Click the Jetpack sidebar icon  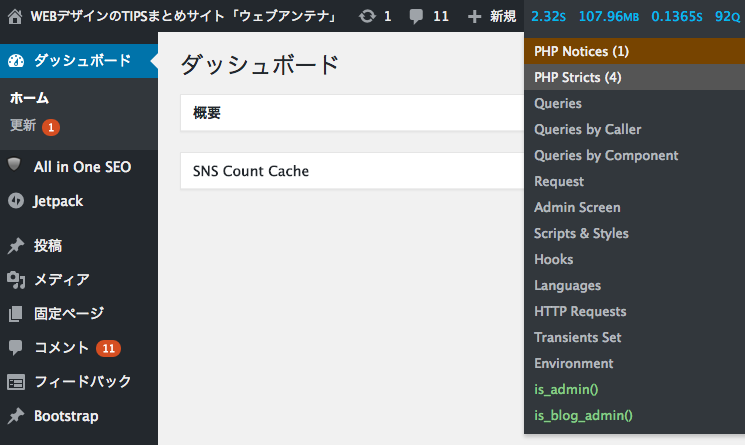16,201
